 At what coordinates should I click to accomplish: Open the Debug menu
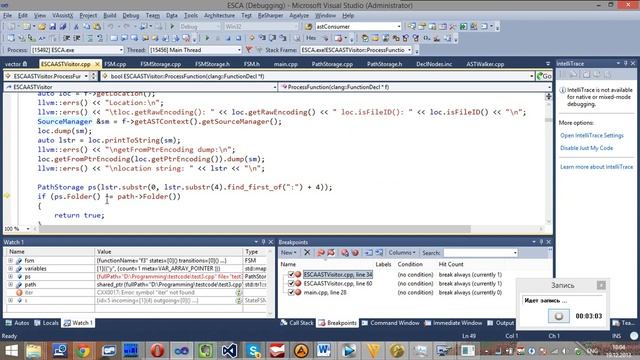tap(131, 16)
